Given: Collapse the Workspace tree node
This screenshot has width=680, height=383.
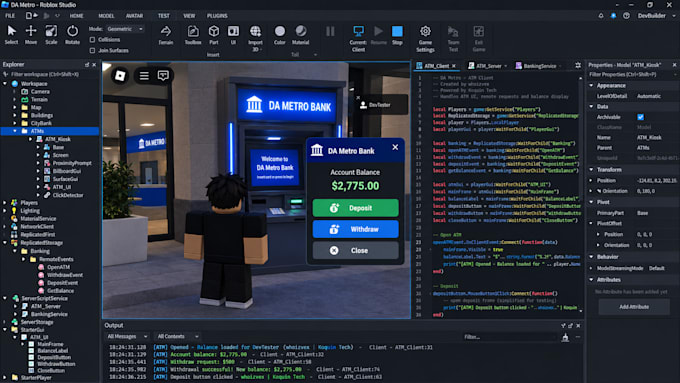Looking at the screenshot, I should (x=5, y=83).
